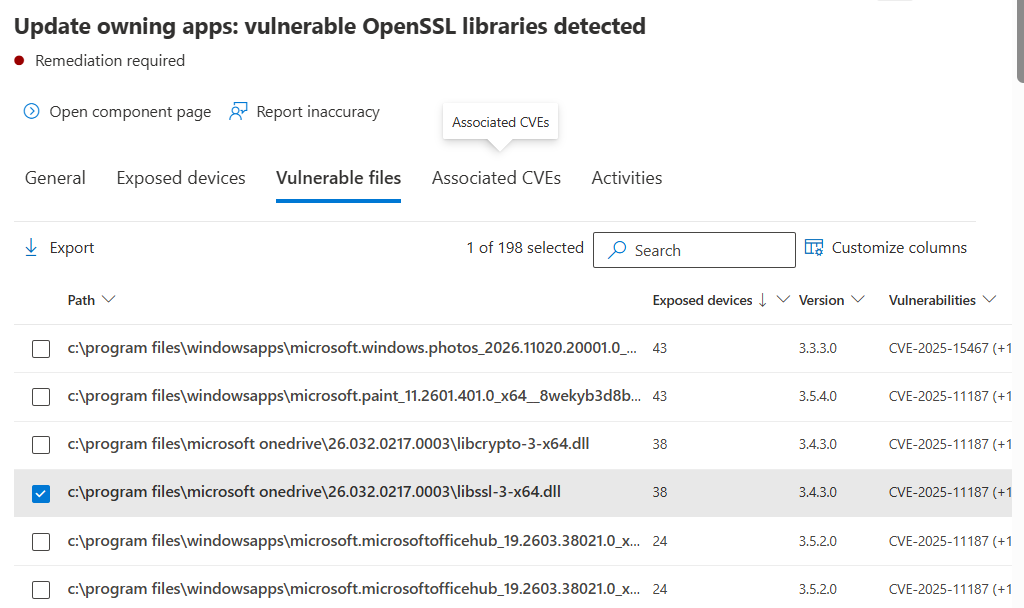Switch to the Exposed devices tab
This screenshot has height=608, width=1024.
181,178
